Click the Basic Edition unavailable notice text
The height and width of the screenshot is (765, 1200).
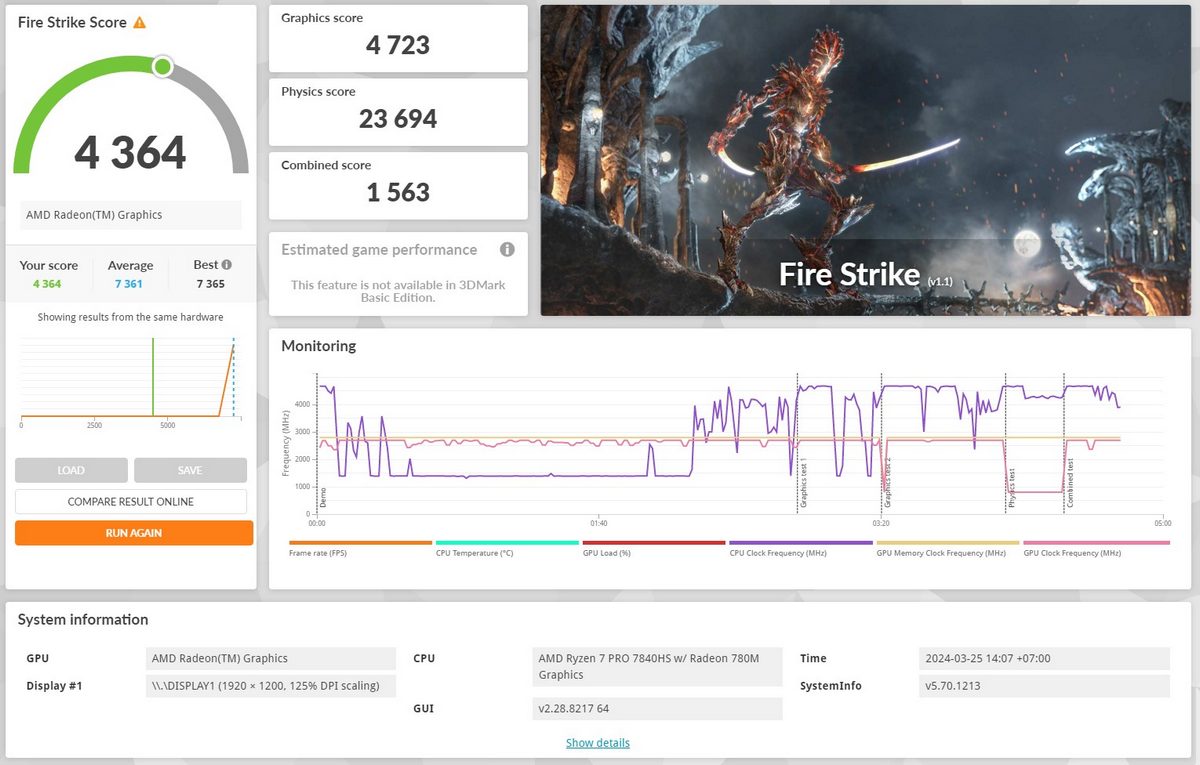(x=398, y=291)
